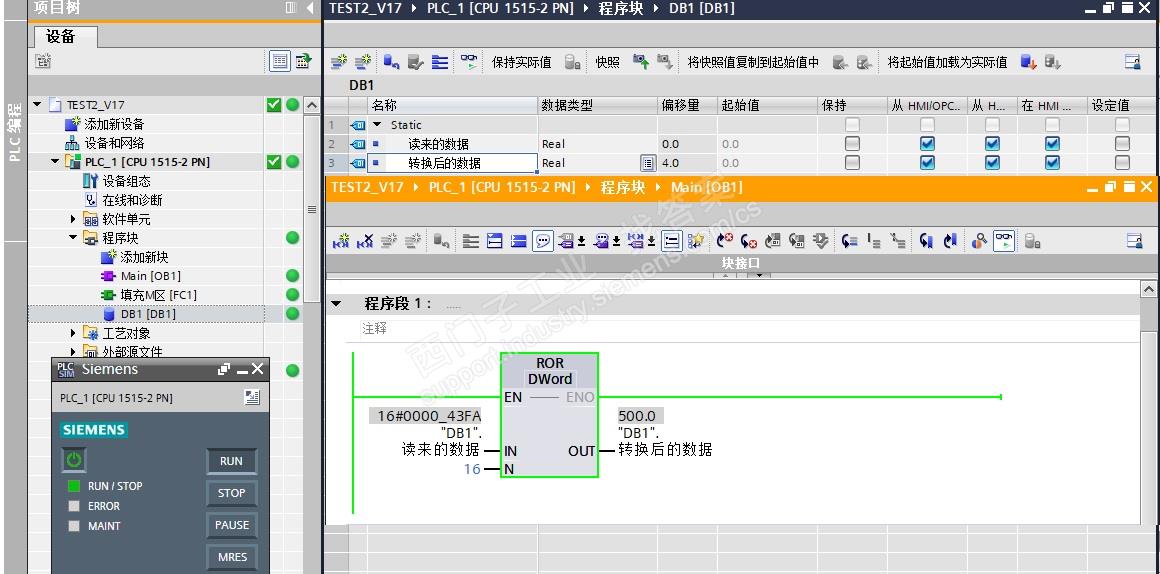Click 保持实际值 button in DB1 toolbar
The width and height of the screenshot is (1160, 574).
pyautogui.click(x=522, y=63)
